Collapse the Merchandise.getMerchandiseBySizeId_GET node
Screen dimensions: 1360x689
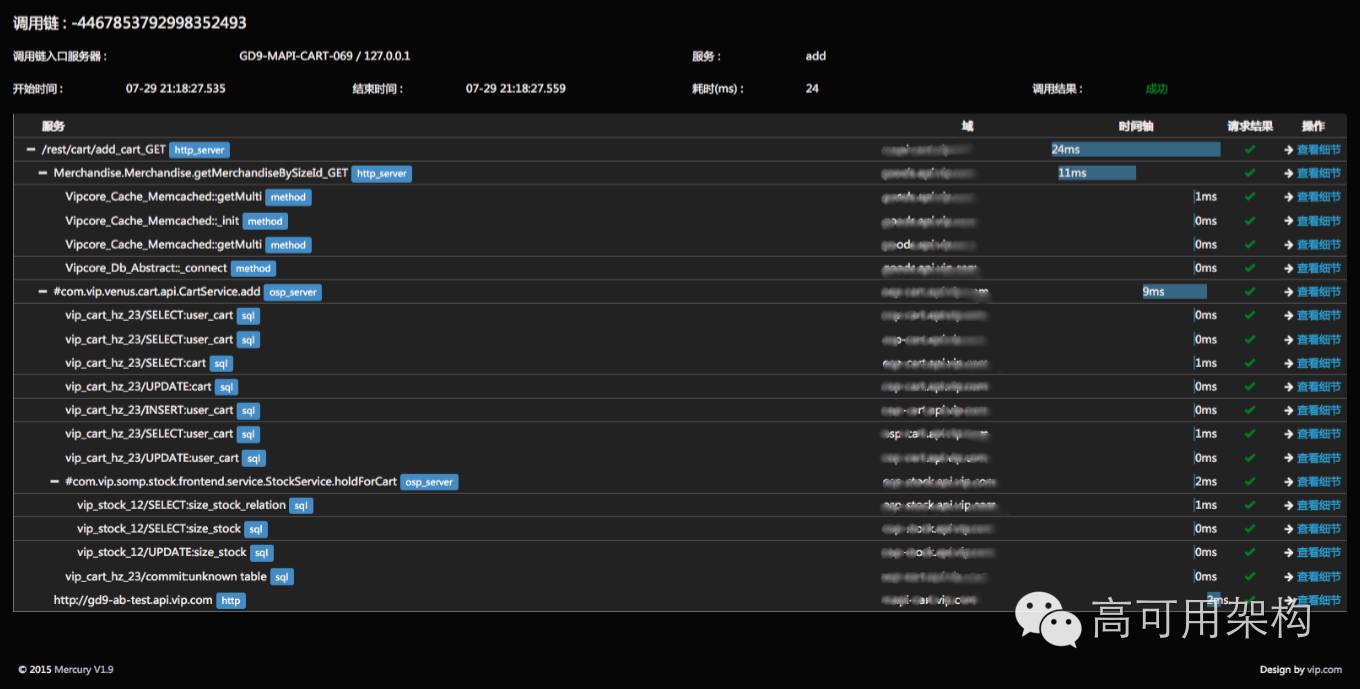[x=43, y=173]
